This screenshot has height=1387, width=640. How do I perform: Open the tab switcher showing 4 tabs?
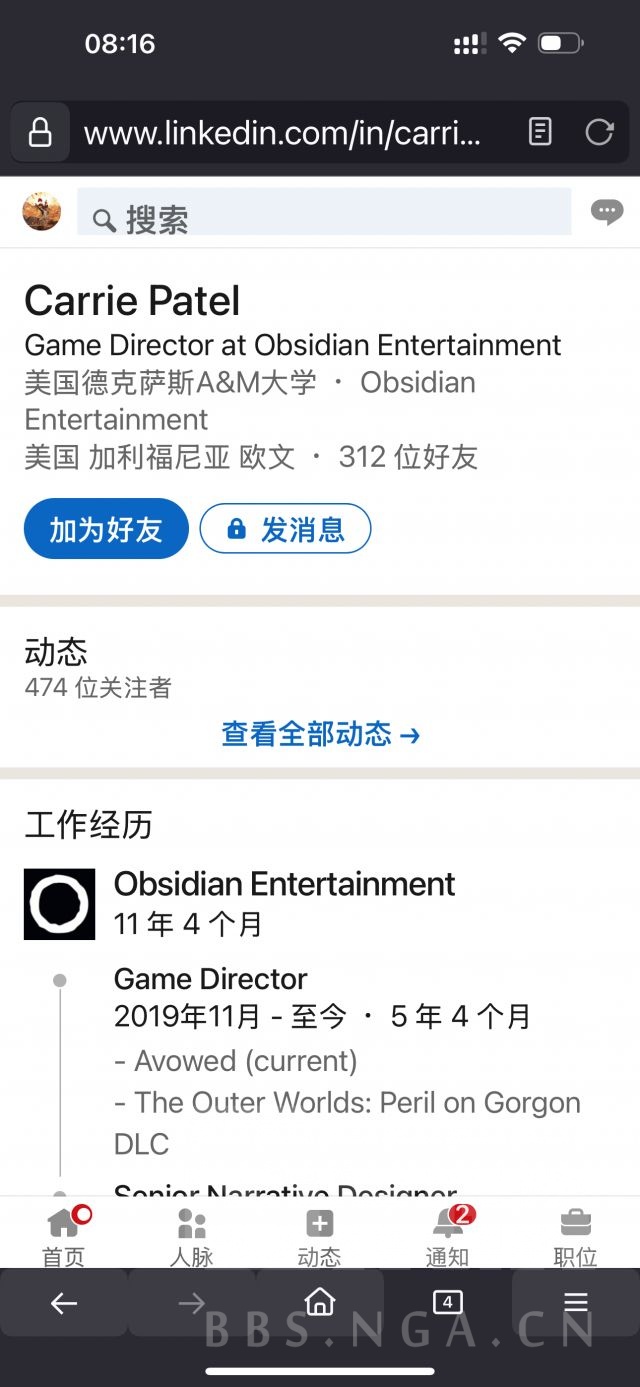pos(447,1303)
